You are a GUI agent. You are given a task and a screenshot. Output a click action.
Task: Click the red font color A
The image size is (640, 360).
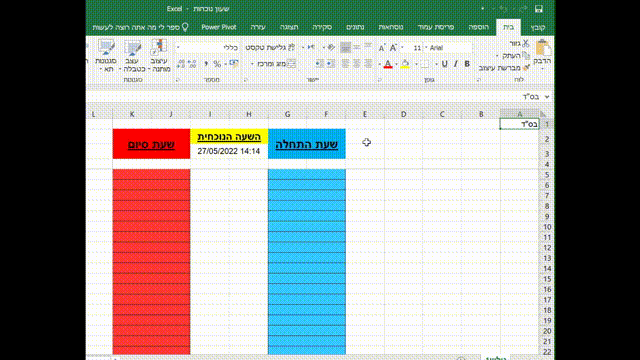[388, 64]
